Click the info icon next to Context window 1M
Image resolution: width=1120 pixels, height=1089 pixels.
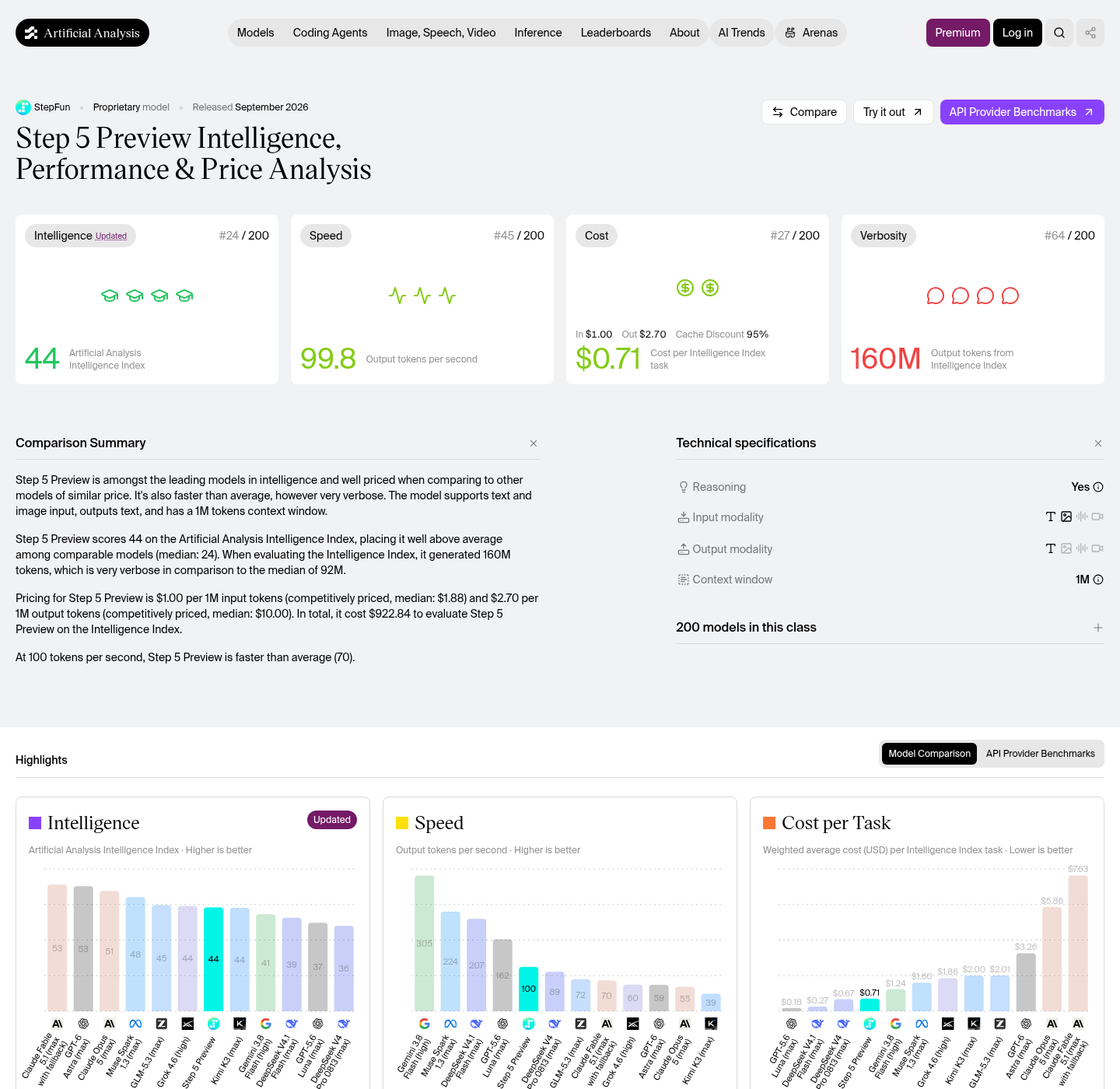[1098, 580]
